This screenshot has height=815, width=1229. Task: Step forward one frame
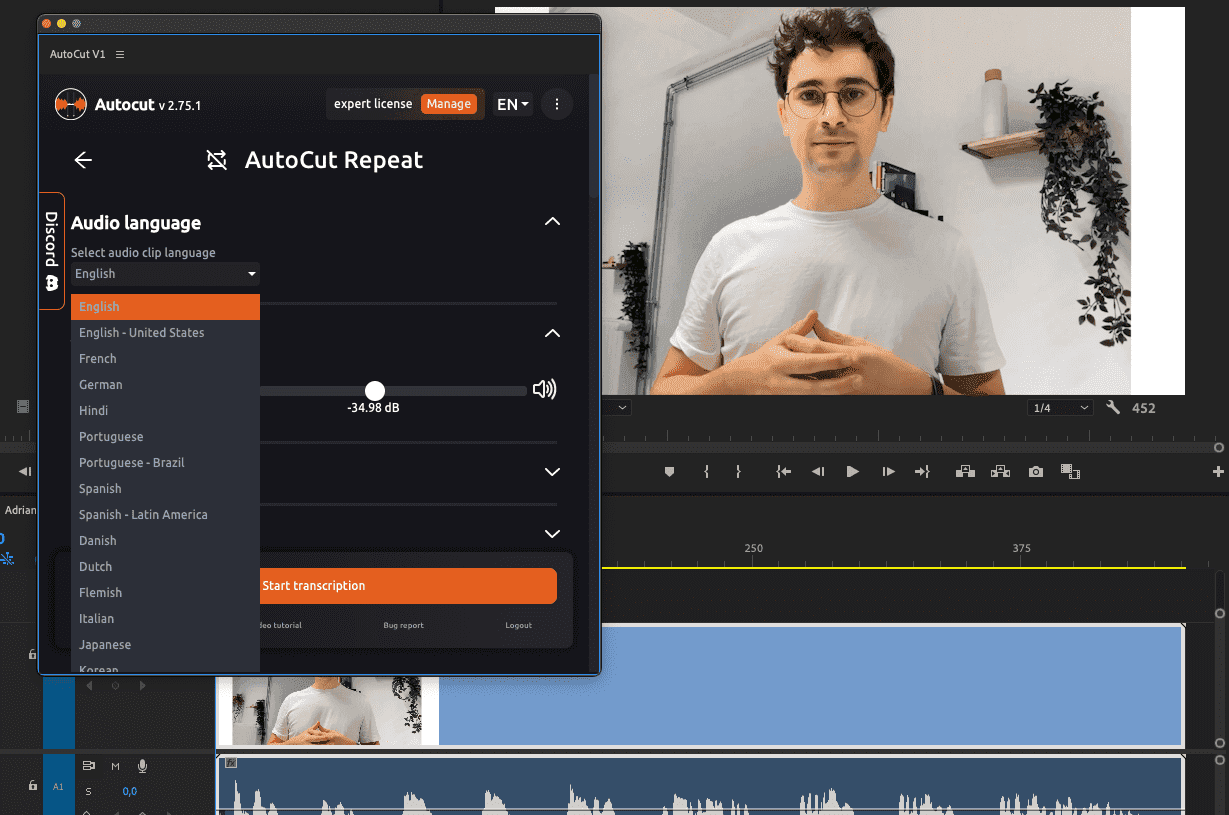[888, 472]
